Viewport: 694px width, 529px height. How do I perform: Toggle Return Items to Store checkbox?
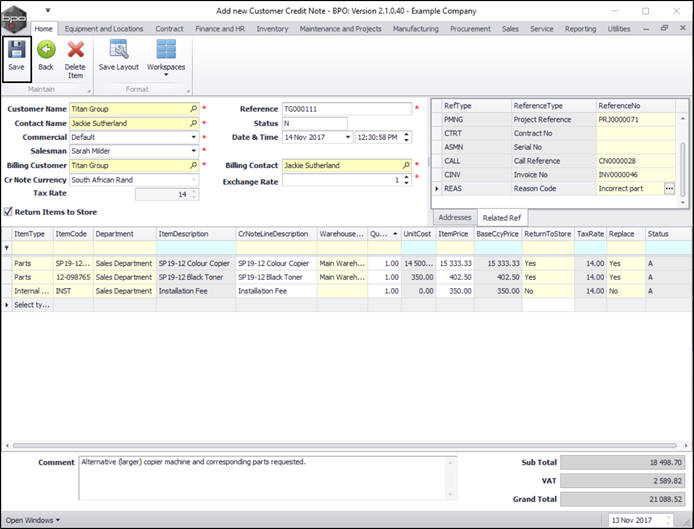pos(8,212)
